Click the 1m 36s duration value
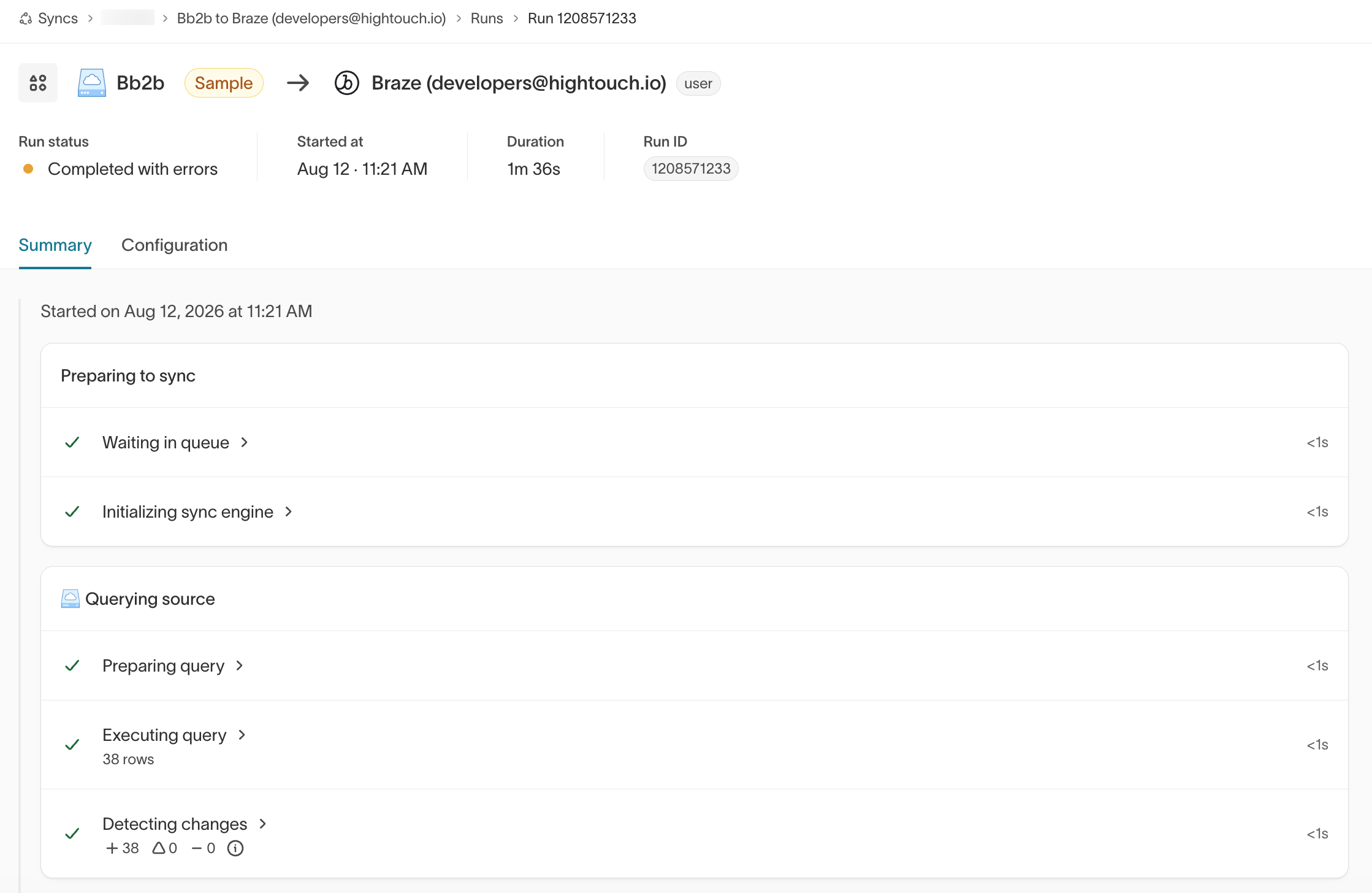Image resolution: width=1372 pixels, height=893 pixels. pyautogui.click(x=533, y=169)
